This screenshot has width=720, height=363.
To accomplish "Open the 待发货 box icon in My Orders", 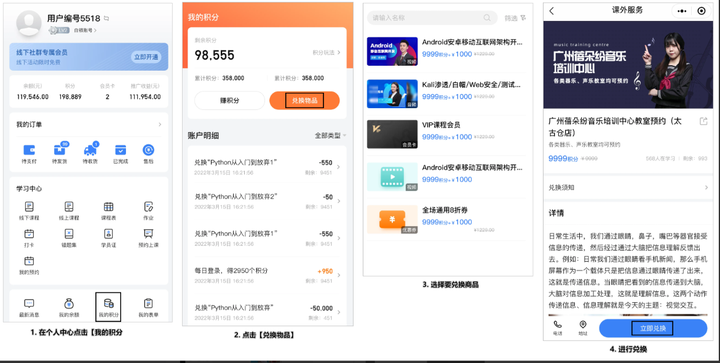I will click(60, 150).
